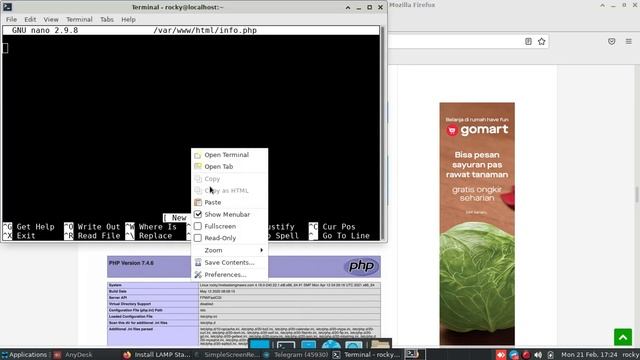Toggle Firefox reader view icon
640x360 pixels.
point(528,41)
